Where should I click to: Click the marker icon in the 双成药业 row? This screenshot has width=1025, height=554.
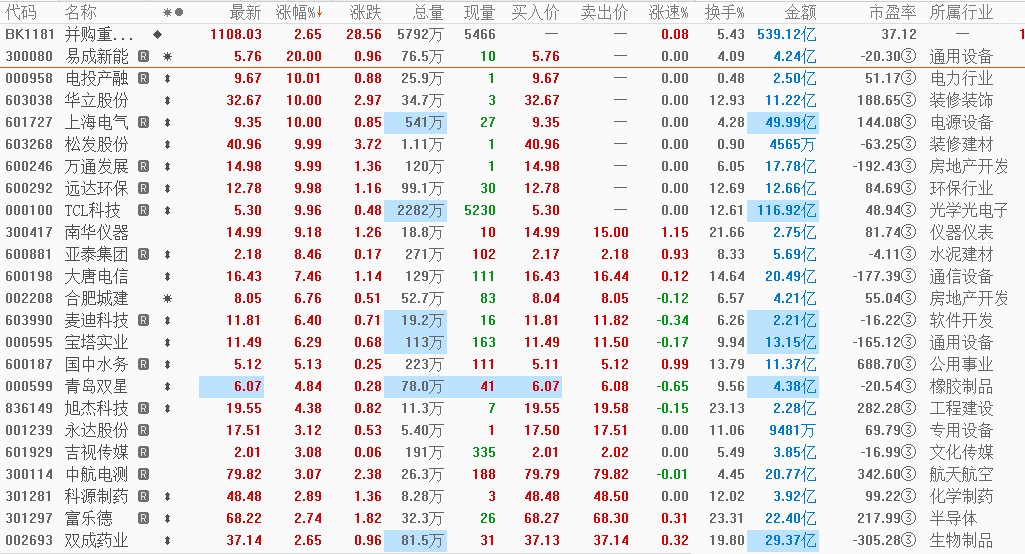point(167,540)
